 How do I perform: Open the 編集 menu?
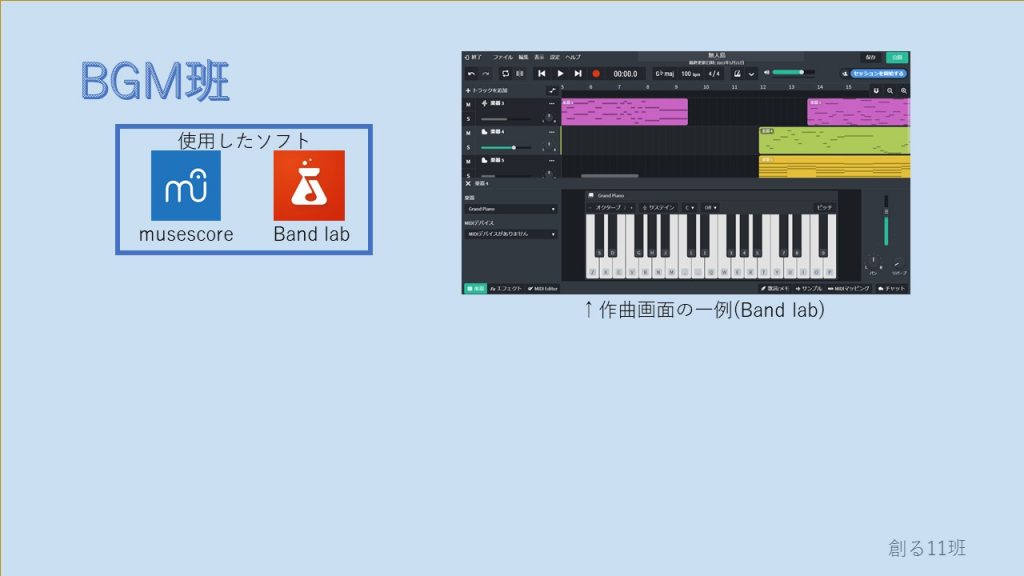[x=523, y=57]
